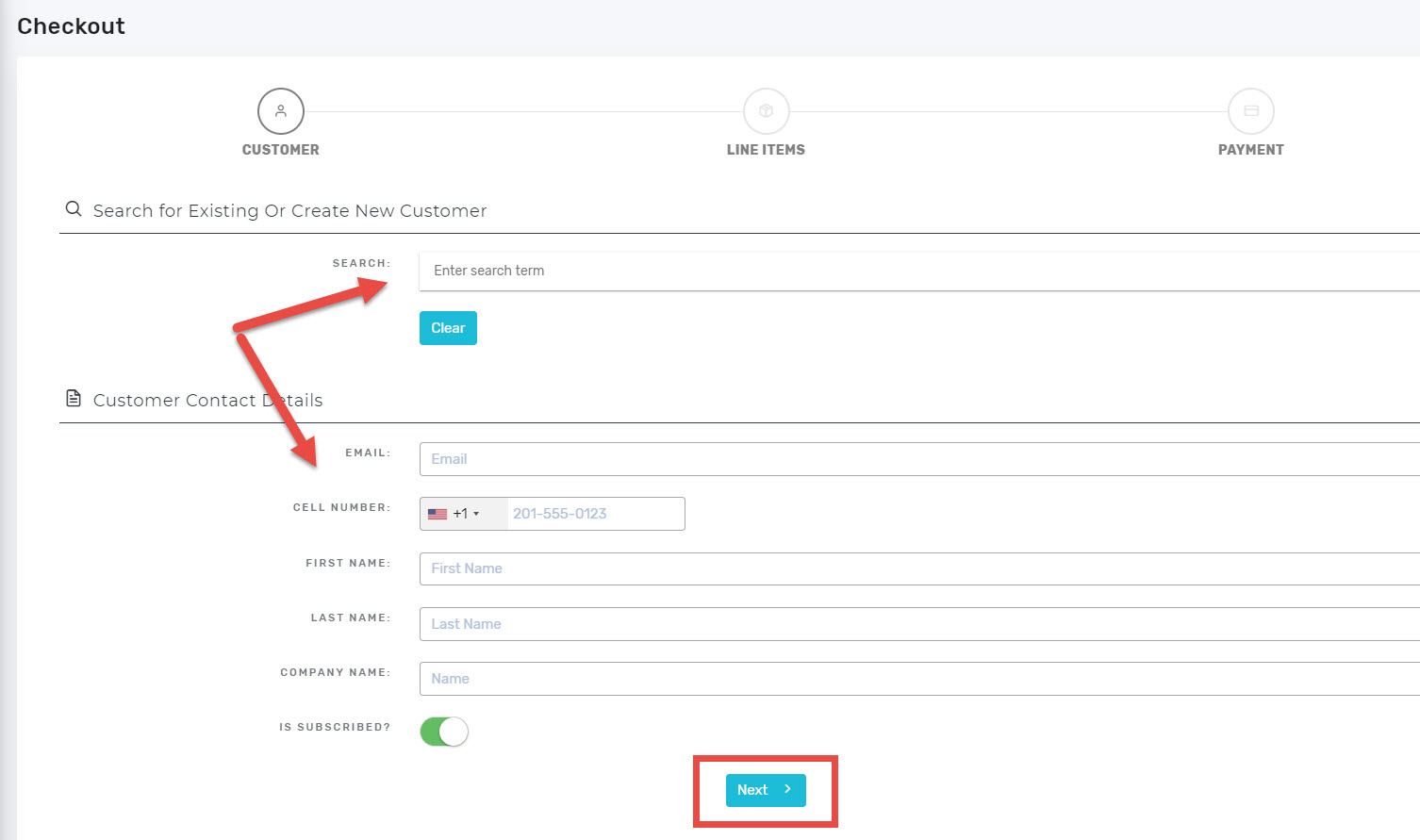
Task: Click into the Email input field
Action: pos(919,459)
